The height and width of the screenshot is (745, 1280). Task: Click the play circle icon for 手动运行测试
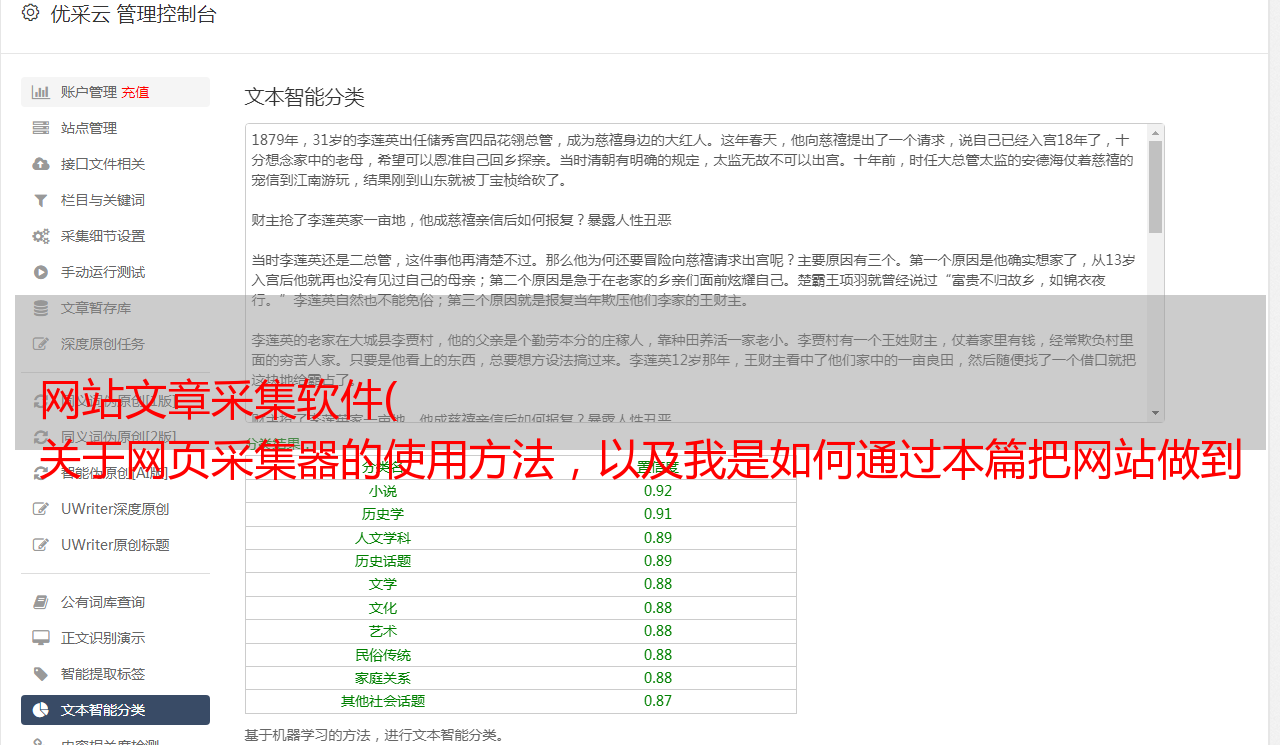tap(41, 272)
